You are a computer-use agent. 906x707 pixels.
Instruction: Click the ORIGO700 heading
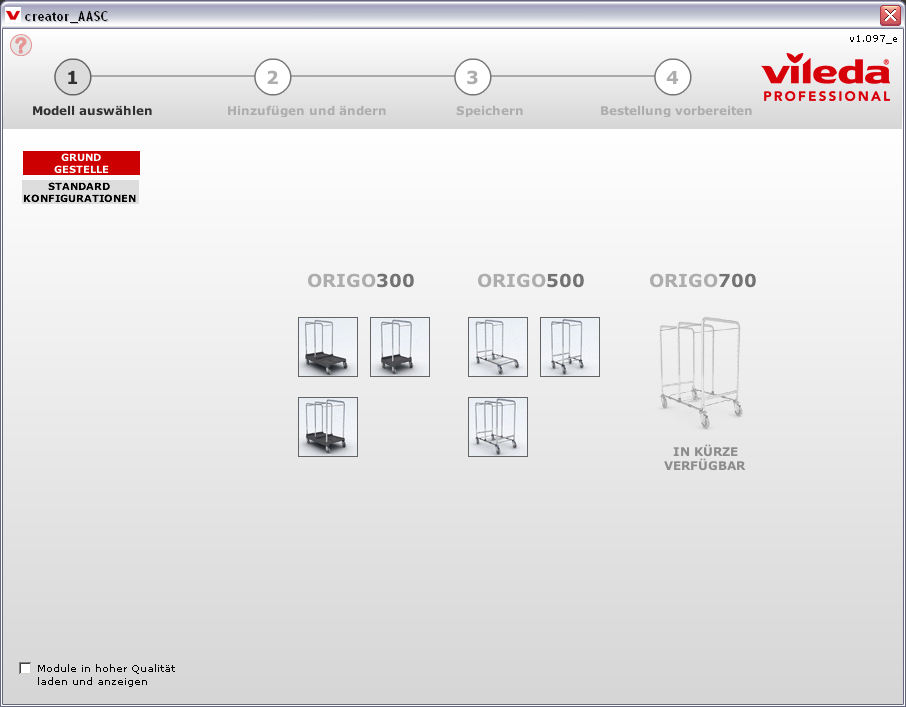703,281
